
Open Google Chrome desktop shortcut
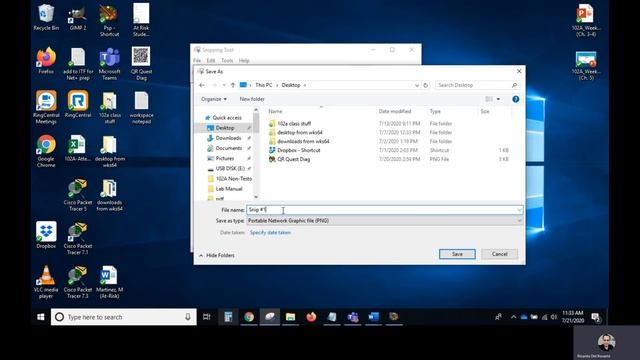pyautogui.click(x=46, y=151)
